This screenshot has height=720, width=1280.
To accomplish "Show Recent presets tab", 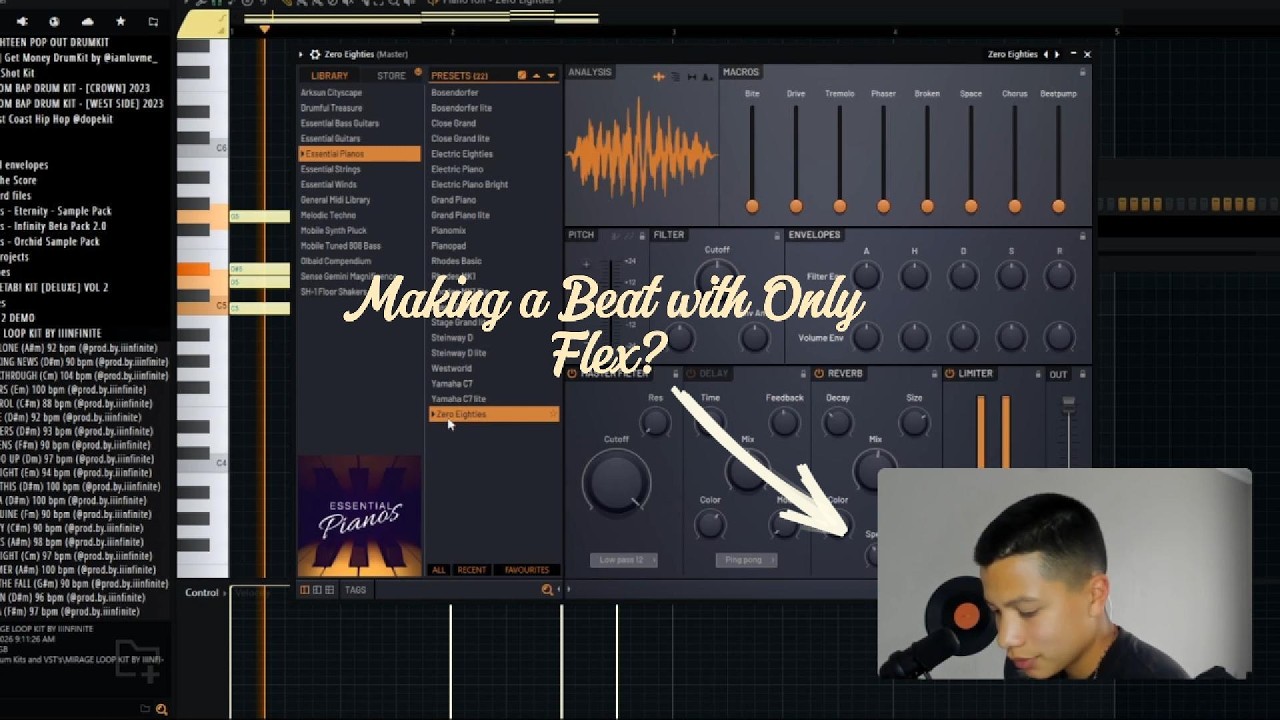I will click(471, 570).
